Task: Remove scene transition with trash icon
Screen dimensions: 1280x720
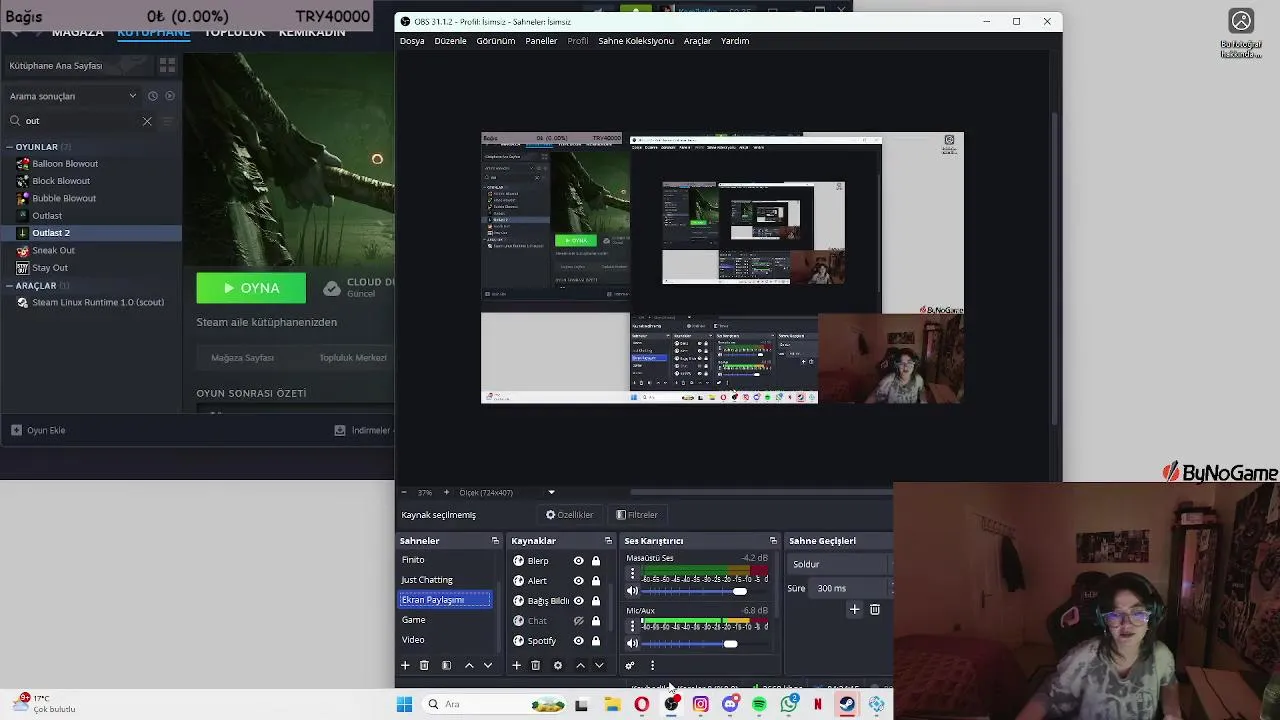Action: (x=875, y=609)
